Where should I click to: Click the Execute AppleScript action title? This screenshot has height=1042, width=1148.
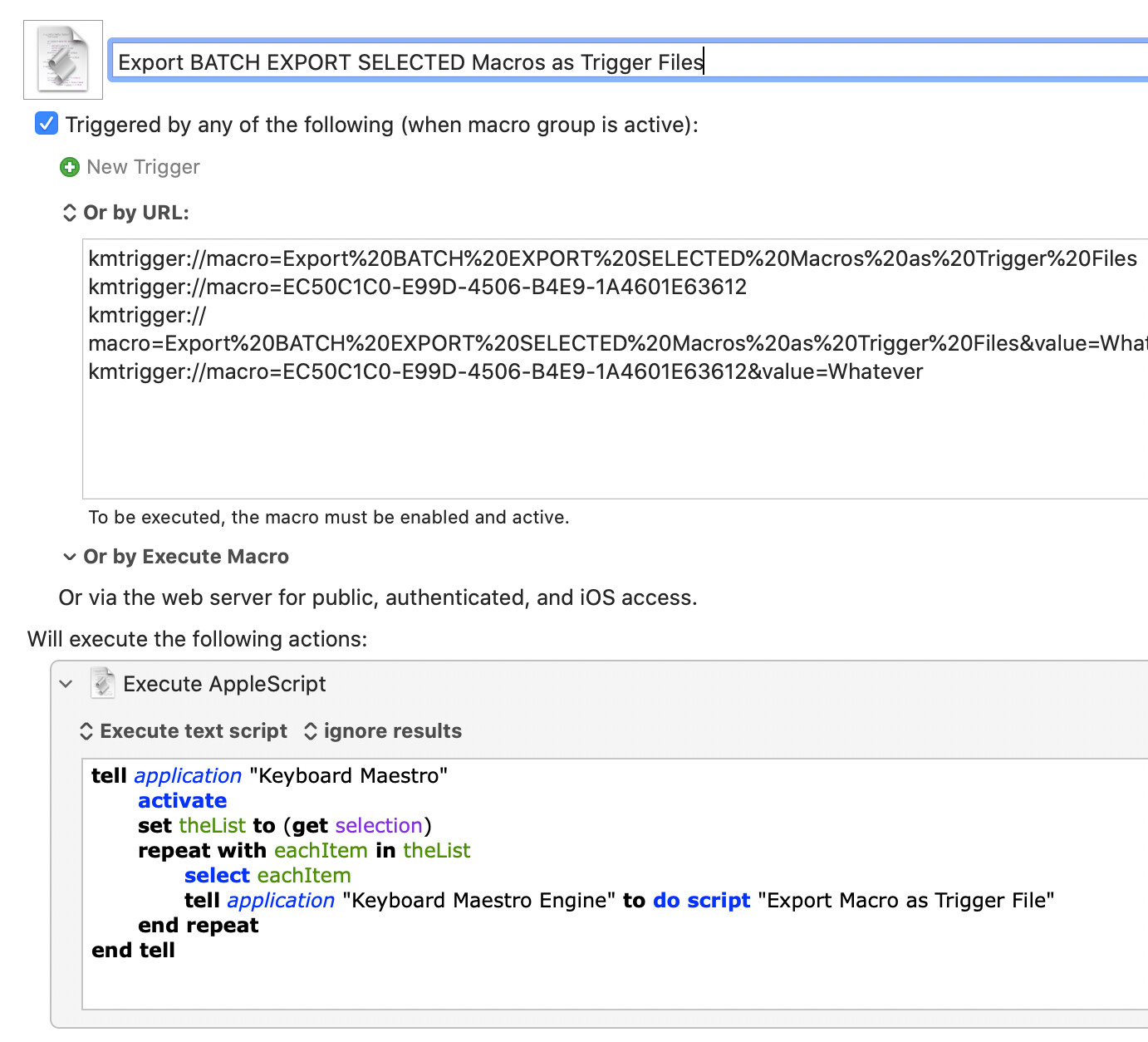[224, 684]
